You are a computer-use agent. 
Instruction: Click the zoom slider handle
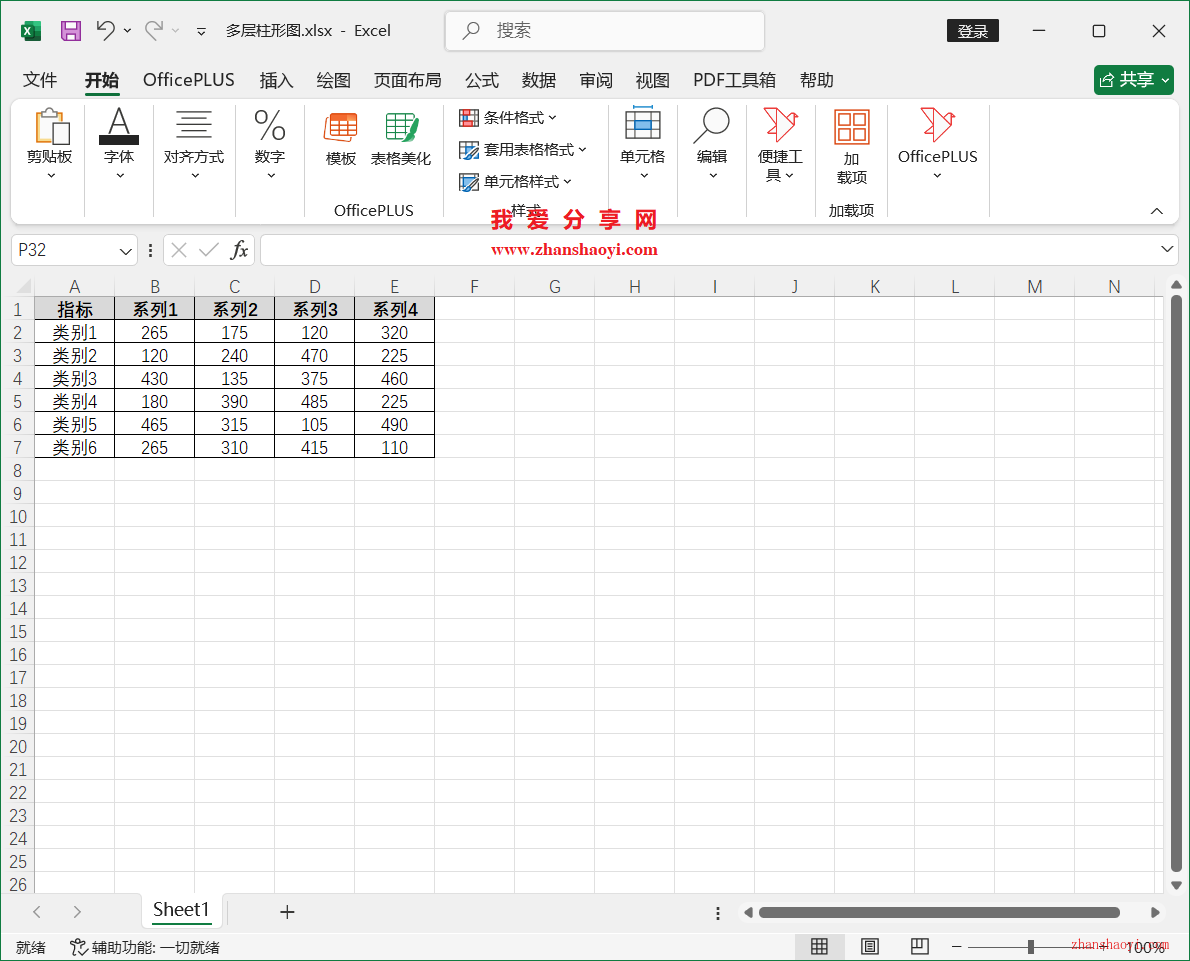coord(1031,947)
